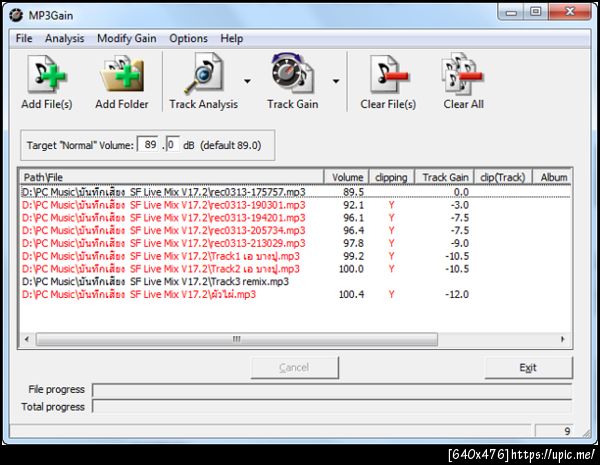The width and height of the screenshot is (600, 465).
Task: Click track gain value 0.0
Action: (x=461, y=192)
